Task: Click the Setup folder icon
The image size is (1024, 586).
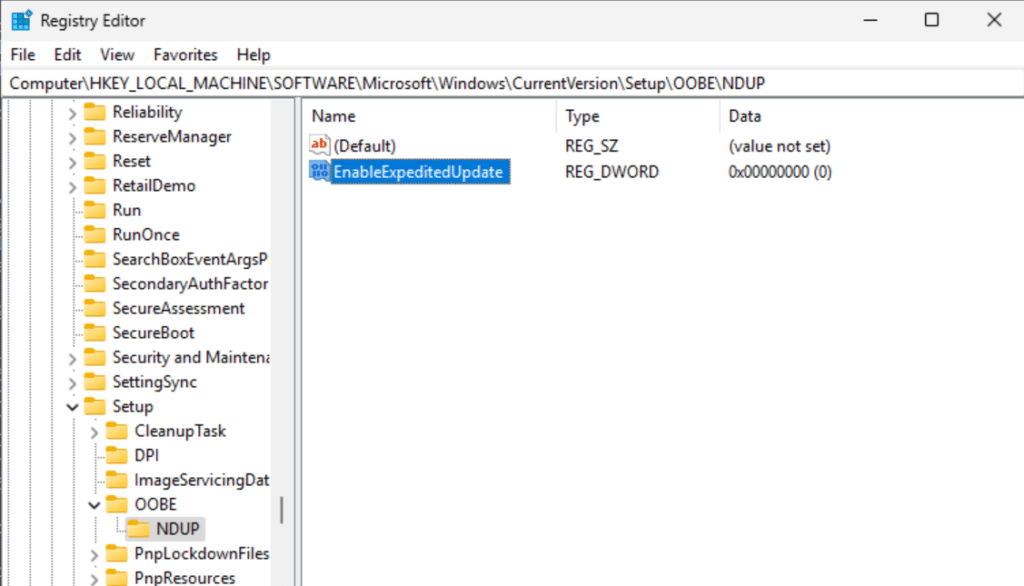Action: point(95,406)
